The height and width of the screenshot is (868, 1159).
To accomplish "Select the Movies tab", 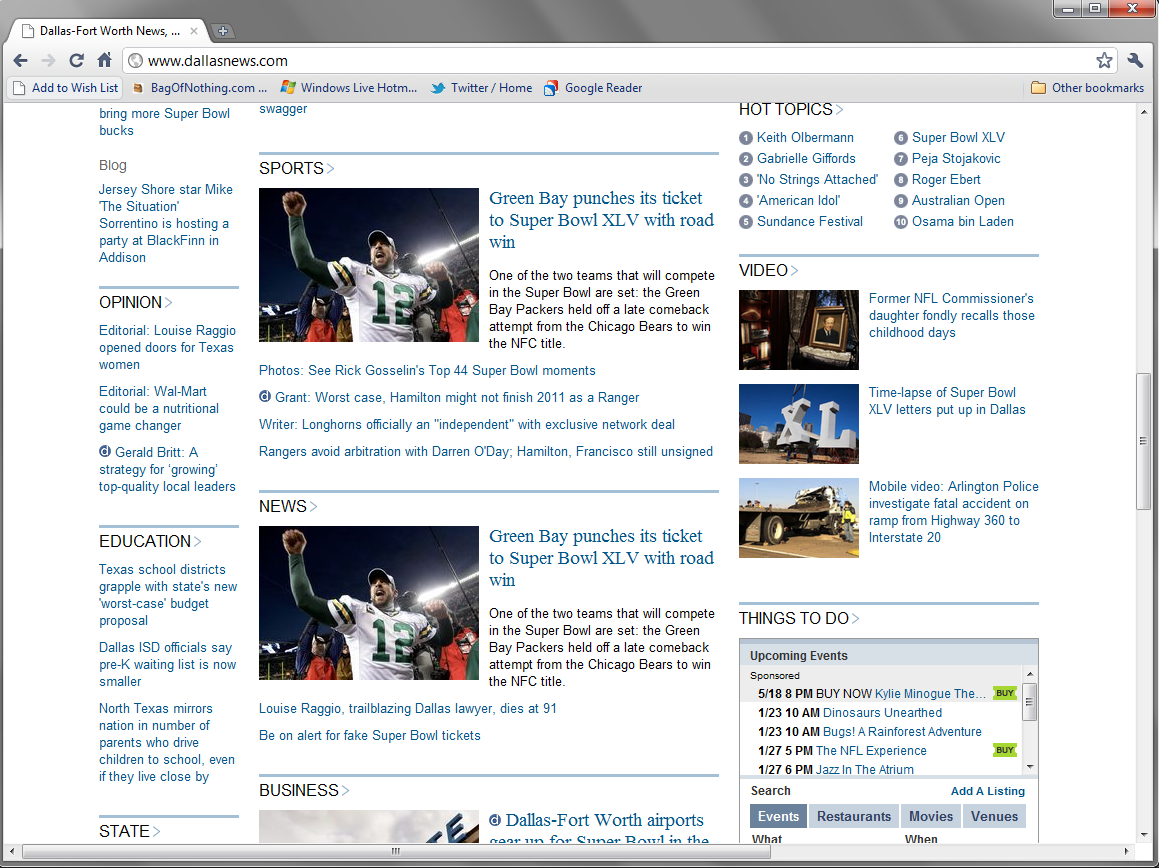I will click(x=931, y=816).
